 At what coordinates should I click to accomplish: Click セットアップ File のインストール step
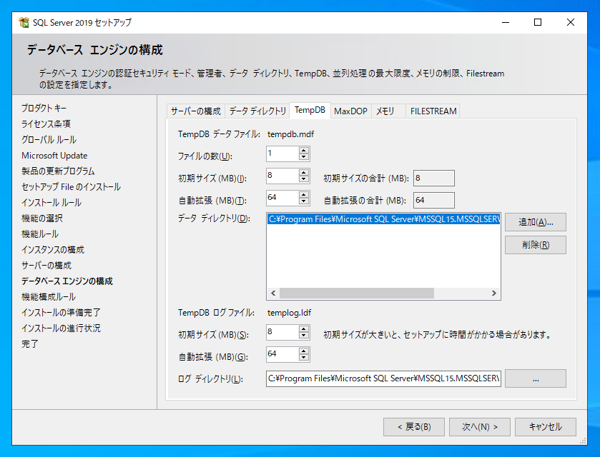point(71,187)
